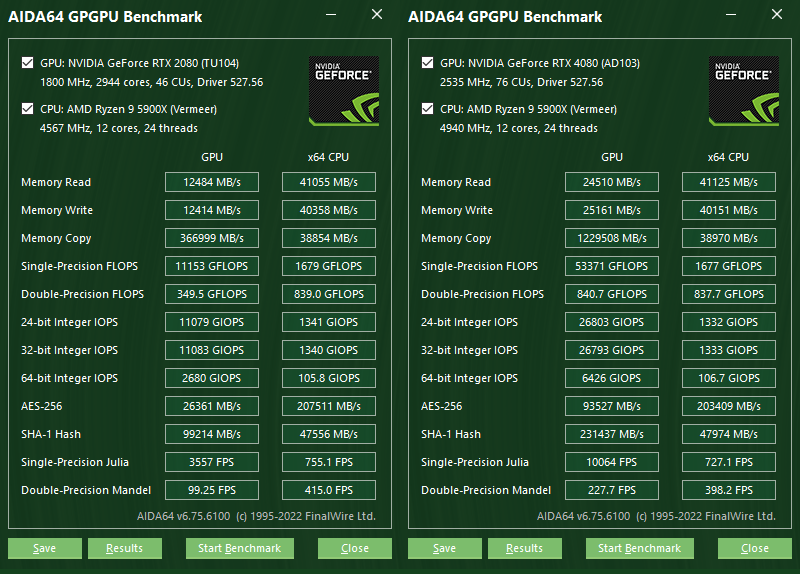800x574 pixels.
Task: Select the 99214 MB/s SHA-1 Hash value
Action: (212, 435)
